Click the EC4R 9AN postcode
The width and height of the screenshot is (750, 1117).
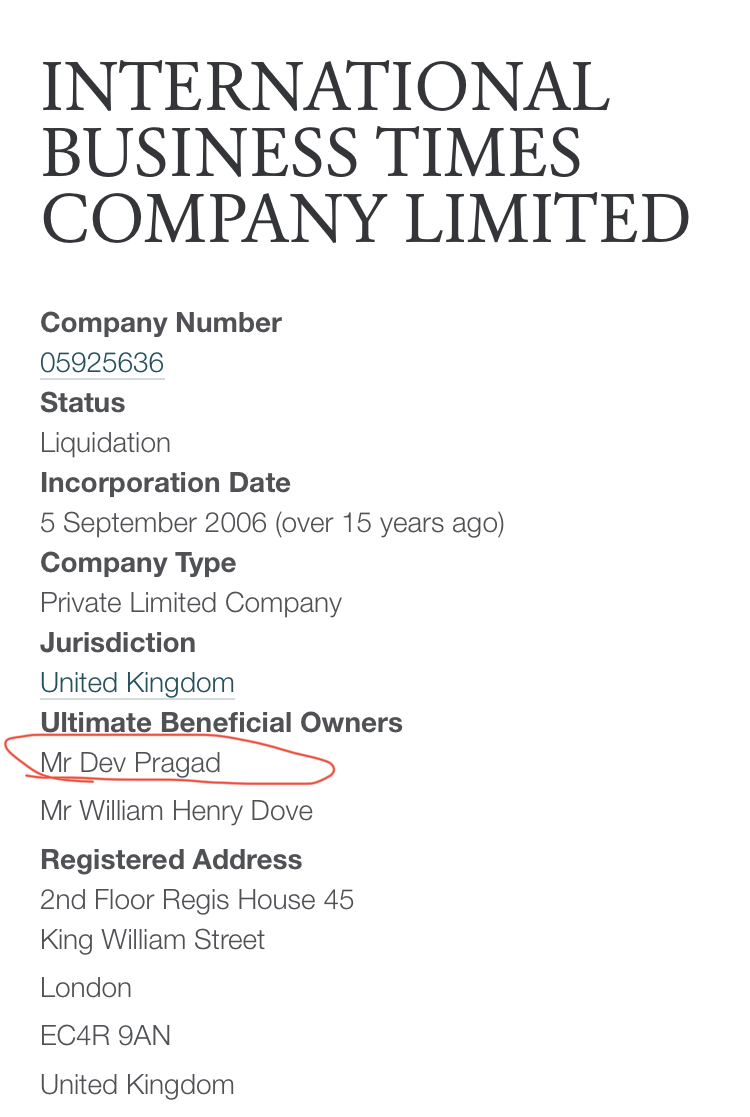105,1036
